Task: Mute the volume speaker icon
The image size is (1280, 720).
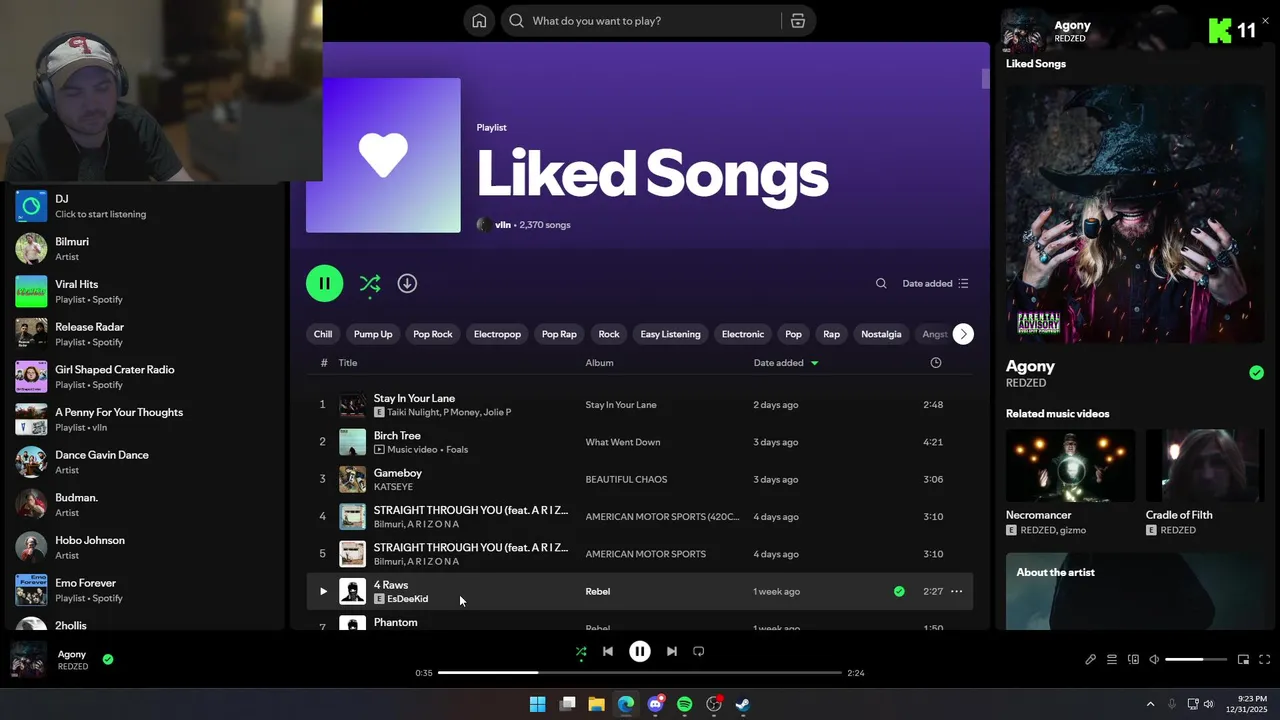Action: point(1154,660)
